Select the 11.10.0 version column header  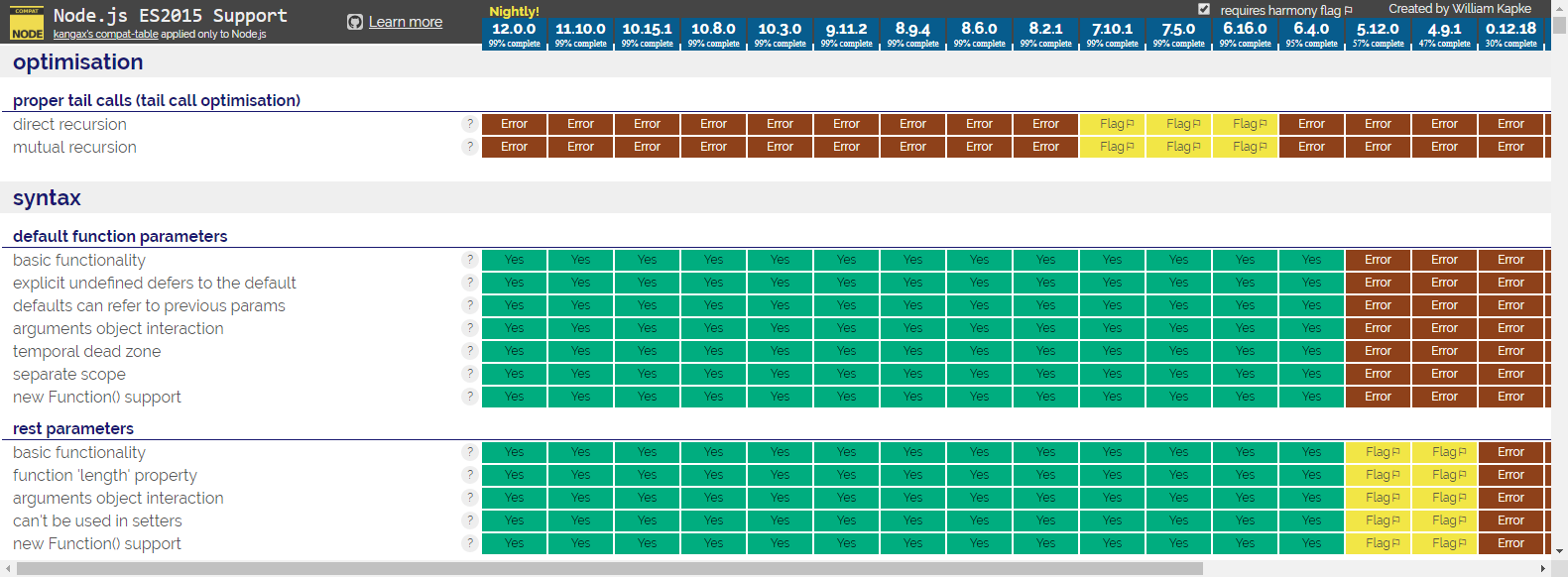580,34
